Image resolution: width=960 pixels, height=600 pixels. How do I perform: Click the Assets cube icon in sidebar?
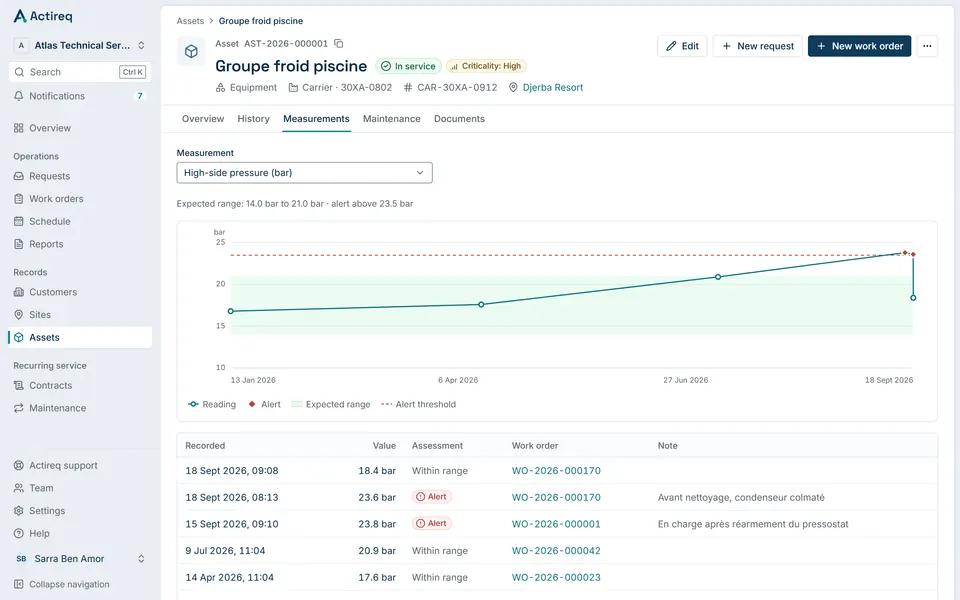point(19,337)
